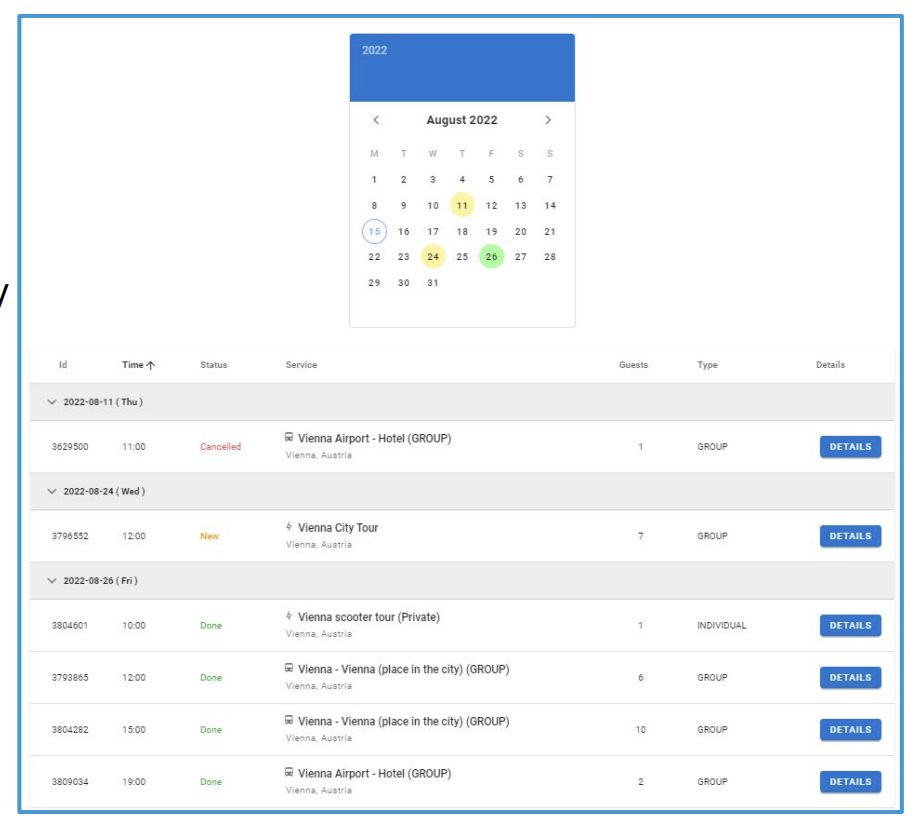Image resolution: width=922 pixels, height=824 pixels.
Task: Open details for Vienna City Tour booking
Action: point(850,536)
